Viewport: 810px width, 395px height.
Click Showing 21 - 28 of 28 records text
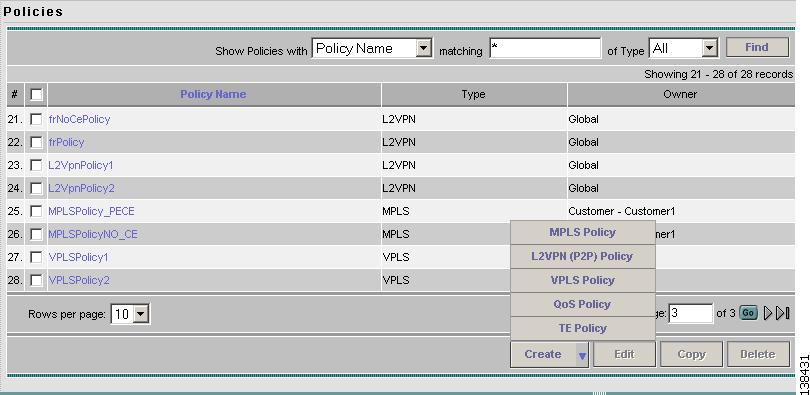718,74
